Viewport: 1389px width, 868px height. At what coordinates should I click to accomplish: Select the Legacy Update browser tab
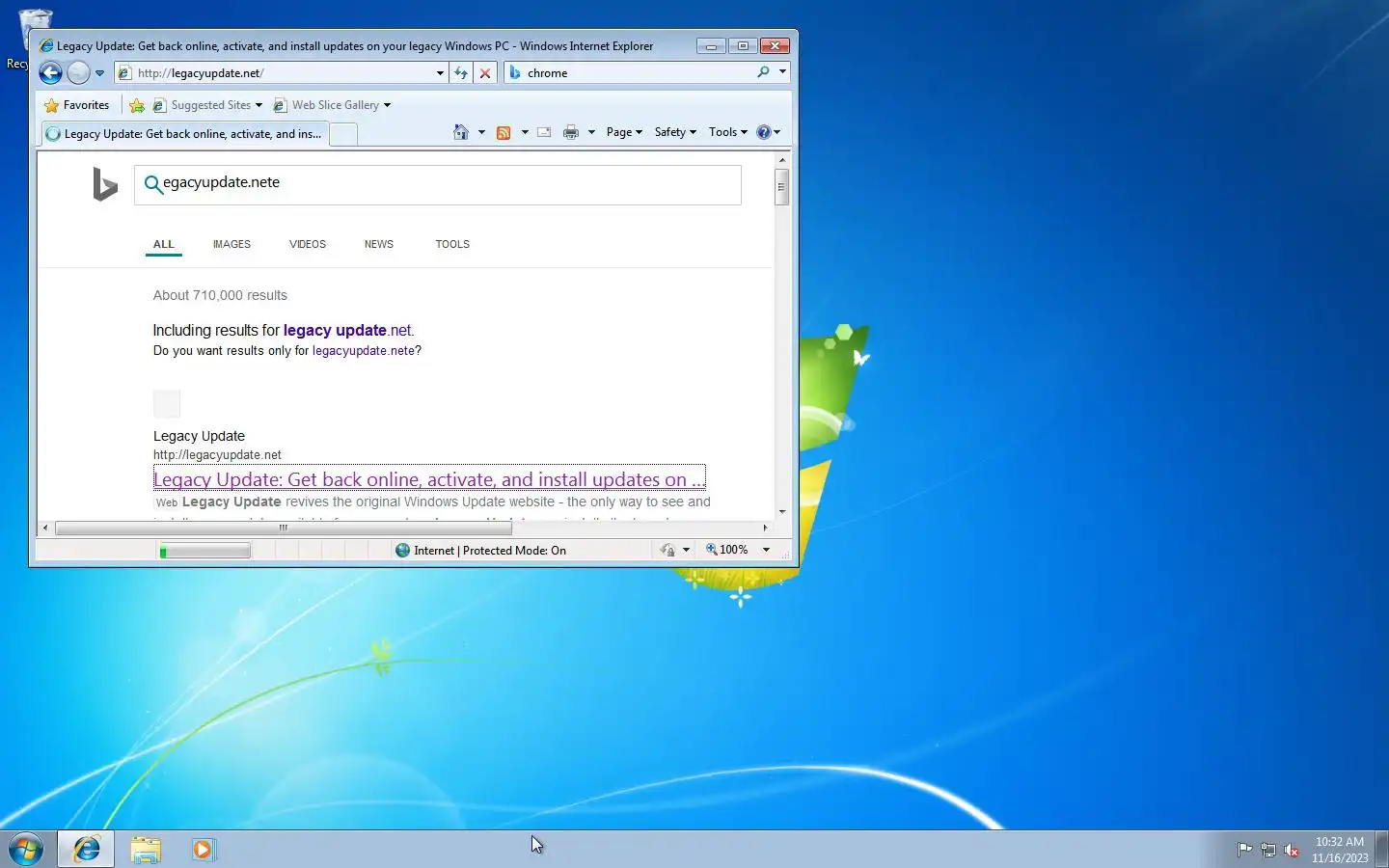(183, 134)
